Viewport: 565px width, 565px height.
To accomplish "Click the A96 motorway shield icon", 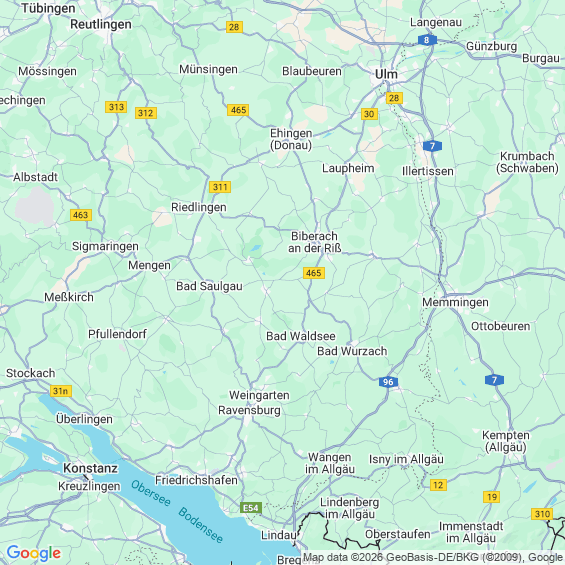I will click(388, 382).
